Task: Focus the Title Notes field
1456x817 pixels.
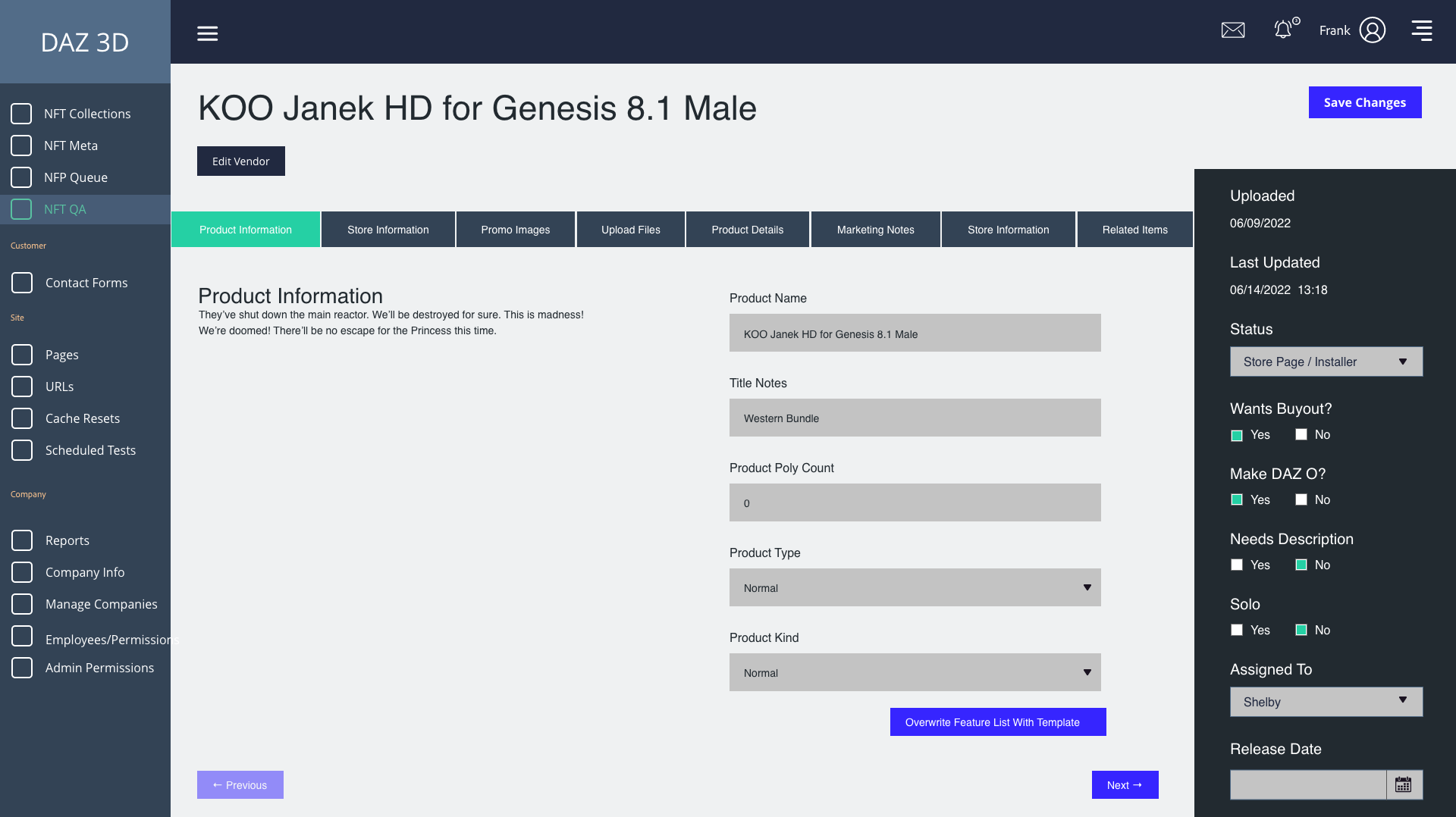Action: tap(915, 418)
